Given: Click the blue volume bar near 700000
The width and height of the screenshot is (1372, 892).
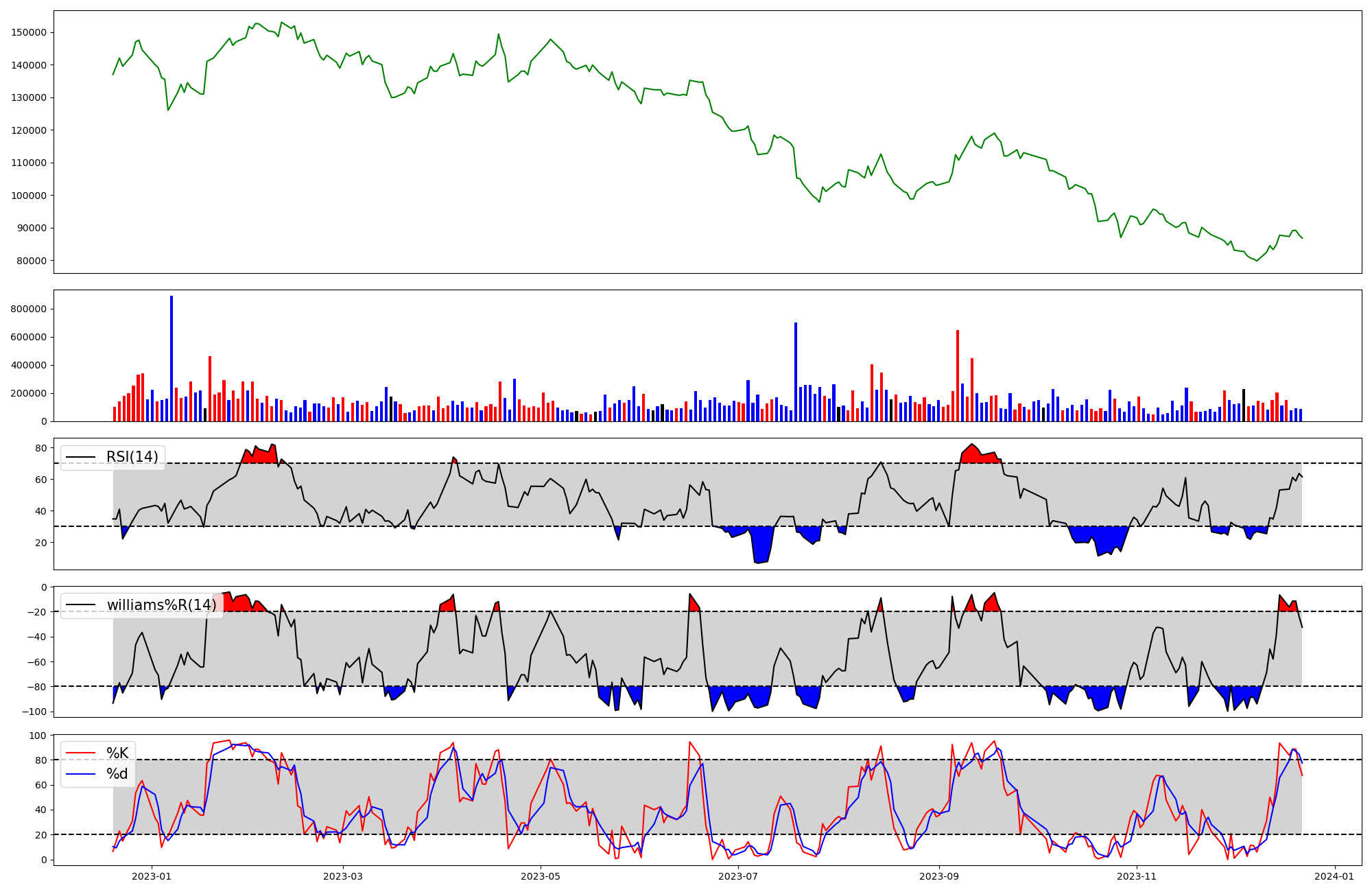Looking at the screenshot, I should tap(796, 372).
